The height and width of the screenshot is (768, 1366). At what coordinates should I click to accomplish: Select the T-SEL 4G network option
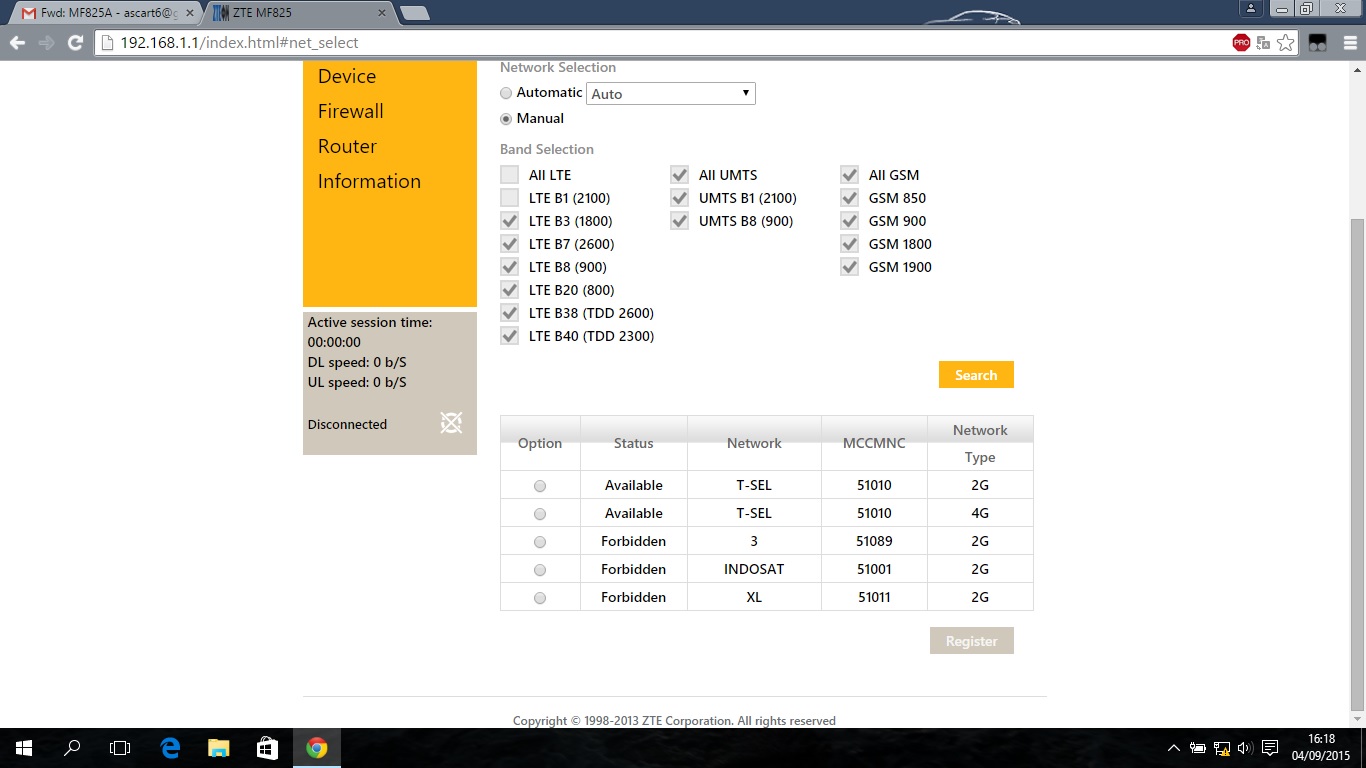(540, 514)
